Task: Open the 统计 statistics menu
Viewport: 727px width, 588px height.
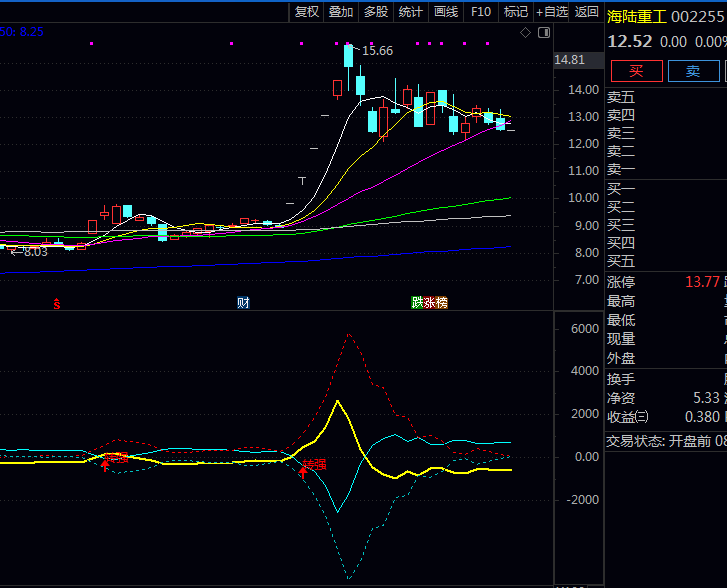Action: [411, 12]
